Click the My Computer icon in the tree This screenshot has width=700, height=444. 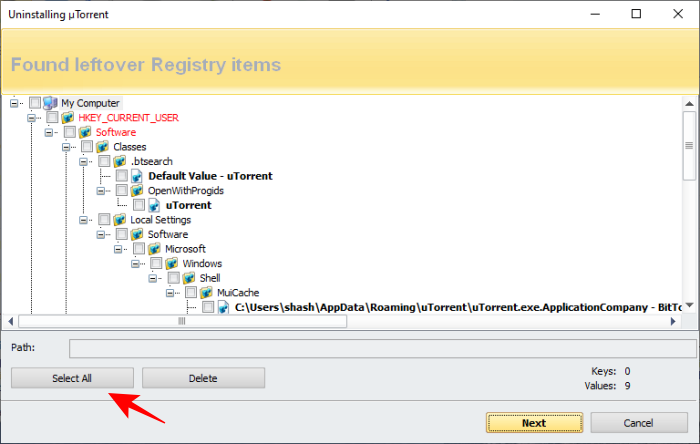(50, 103)
